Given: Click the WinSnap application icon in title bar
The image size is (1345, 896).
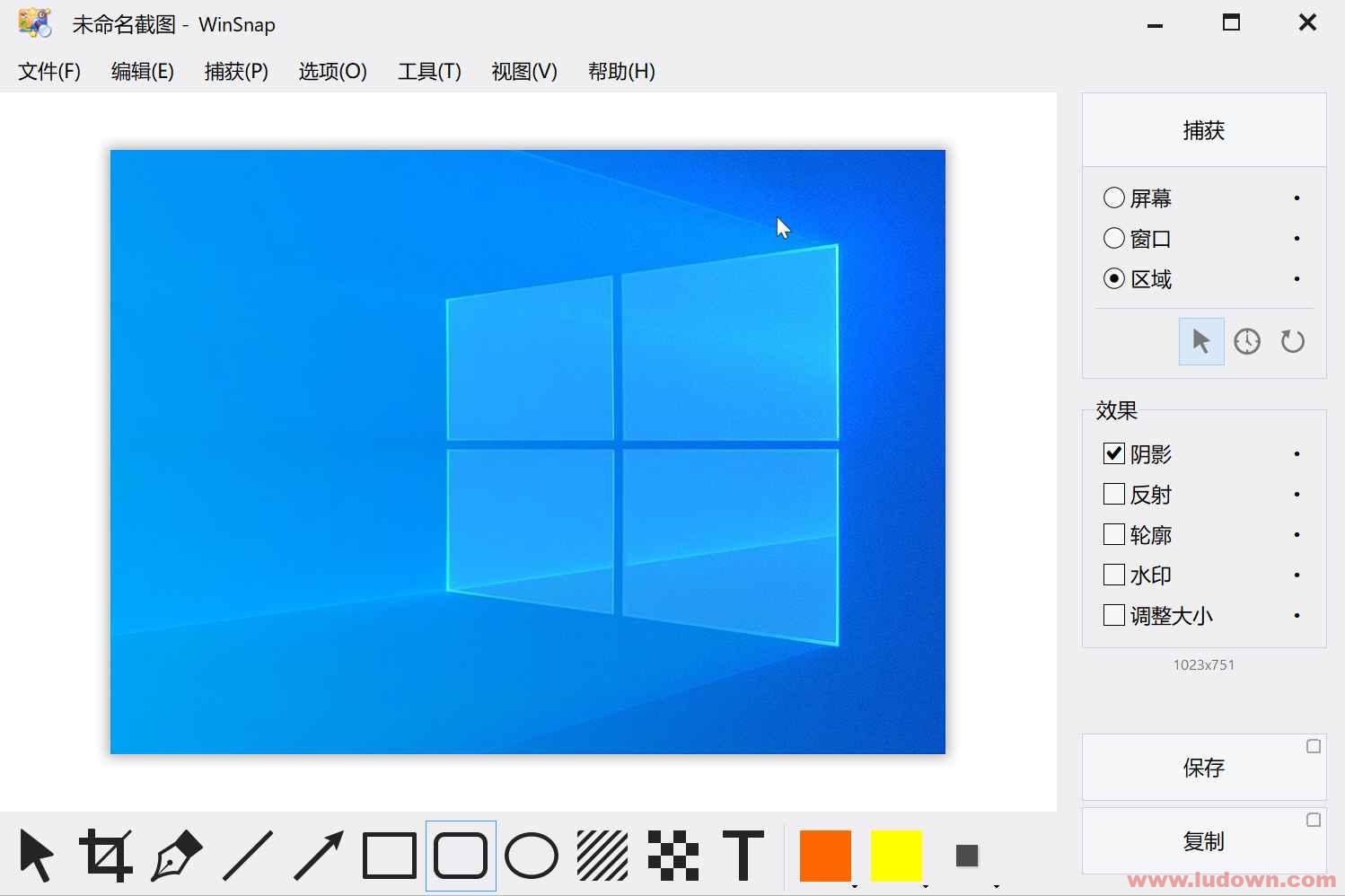Looking at the screenshot, I should [x=35, y=23].
